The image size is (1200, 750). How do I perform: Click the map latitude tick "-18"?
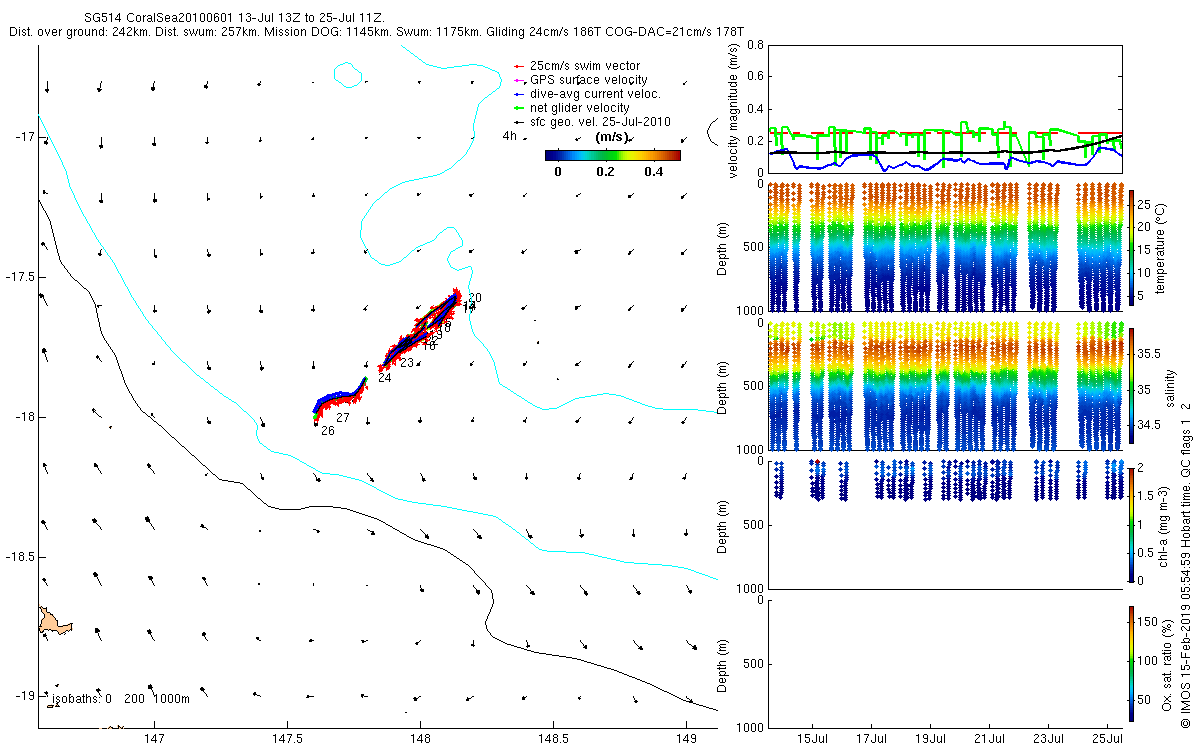click(24, 417)
